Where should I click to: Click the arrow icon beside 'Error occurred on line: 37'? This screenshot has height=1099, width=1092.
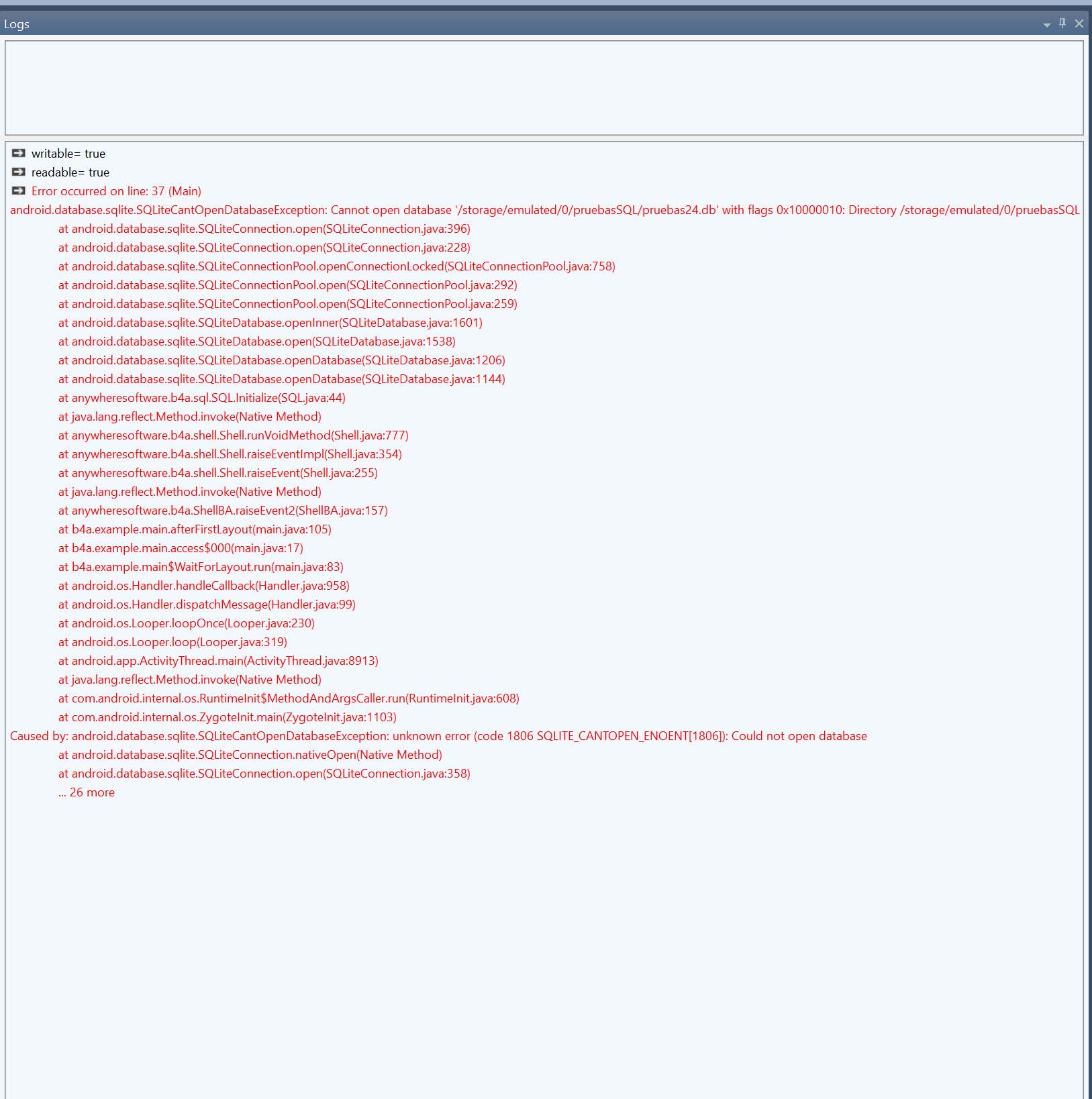point(19,191)
